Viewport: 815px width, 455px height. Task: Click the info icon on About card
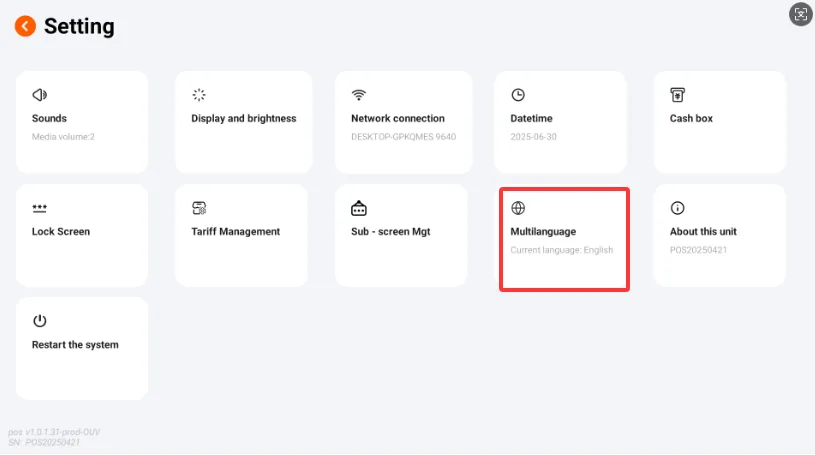pos(677,208)
